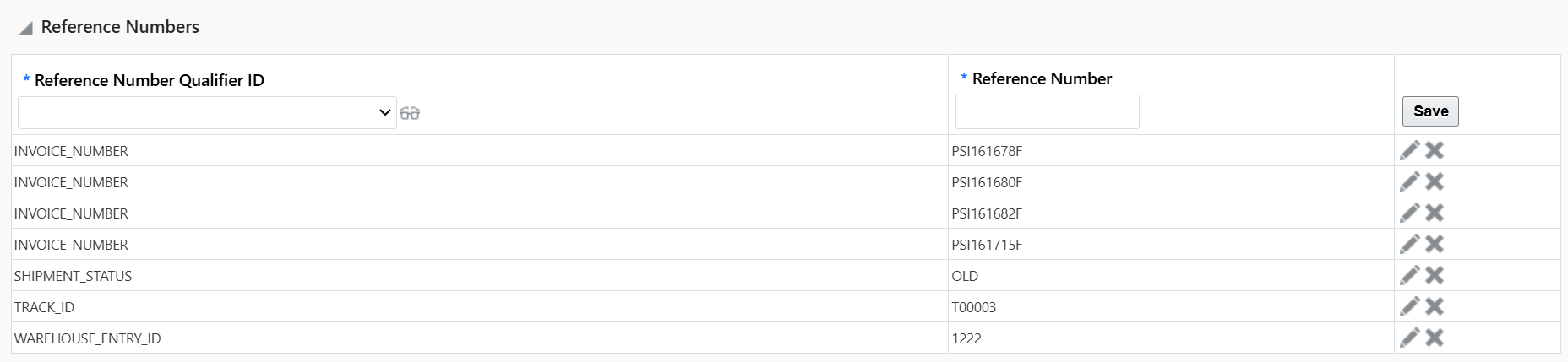Delete the PSI161715F reference row
The width and height of the screenshot is (1568, 362).
1435,244
